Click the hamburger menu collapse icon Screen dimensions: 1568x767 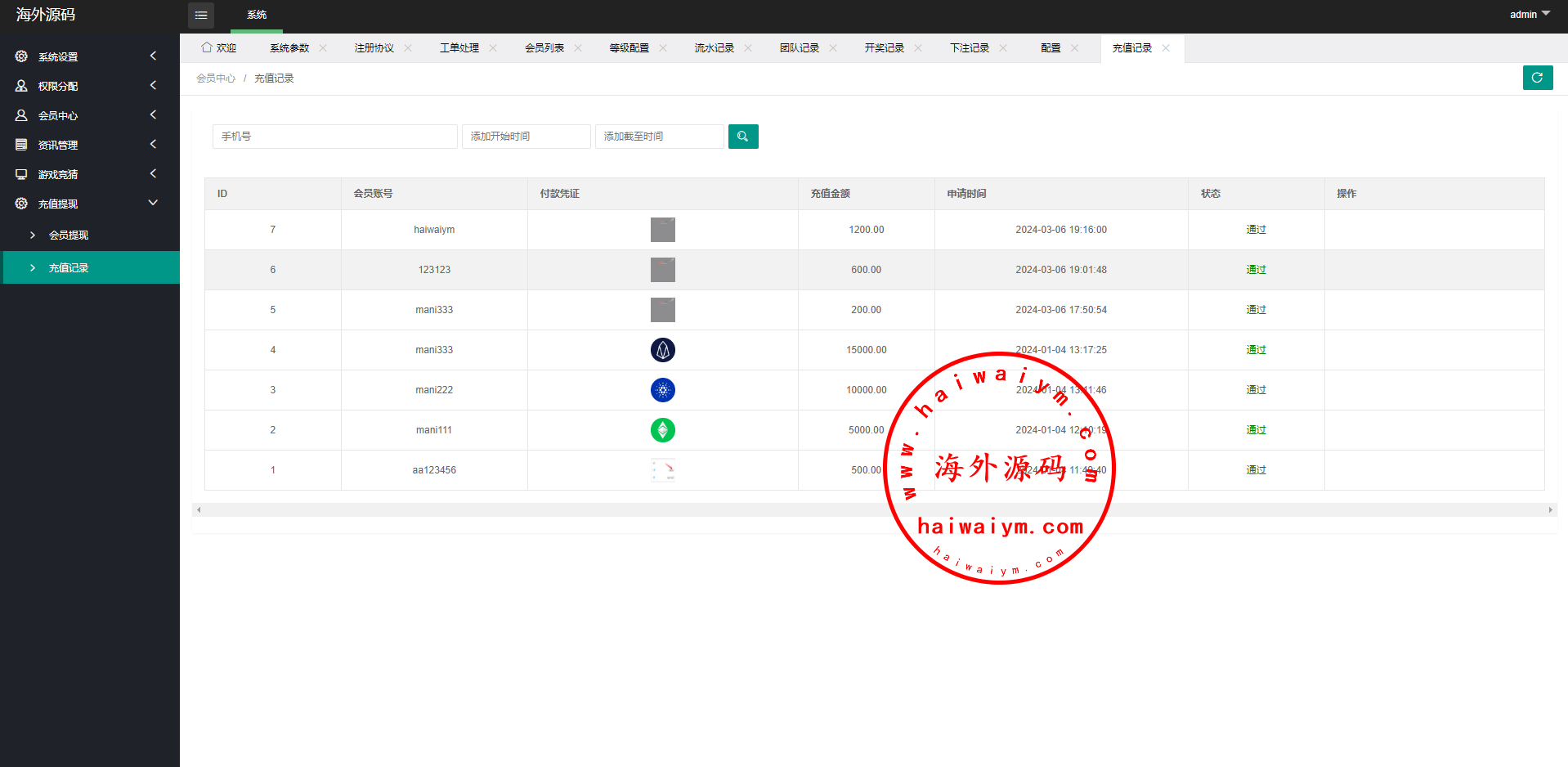(x=201, y=15)
